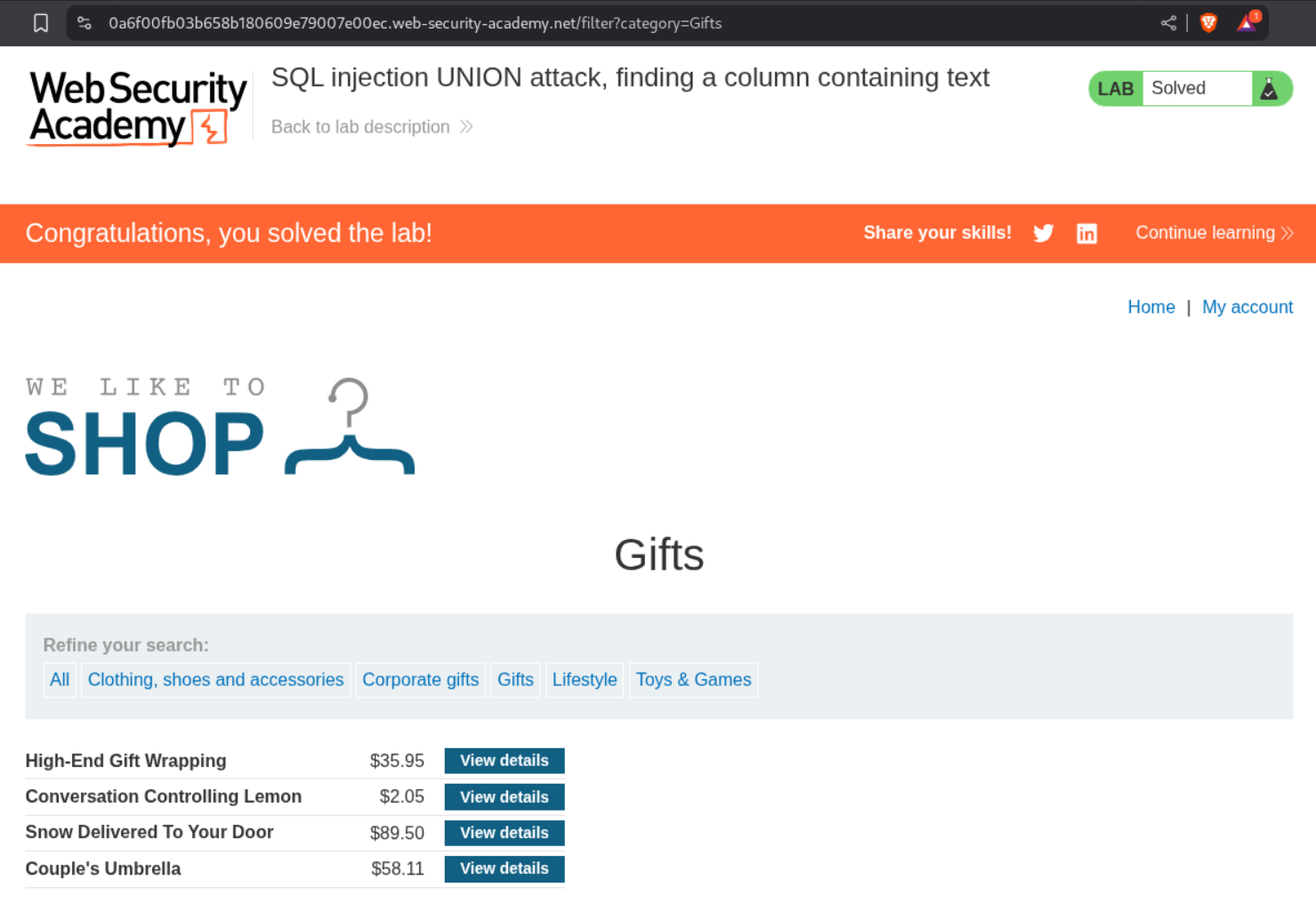Expand Back to lab description link
The height and width of the screenshot is (904, 1316).
[x=371, y=127]
